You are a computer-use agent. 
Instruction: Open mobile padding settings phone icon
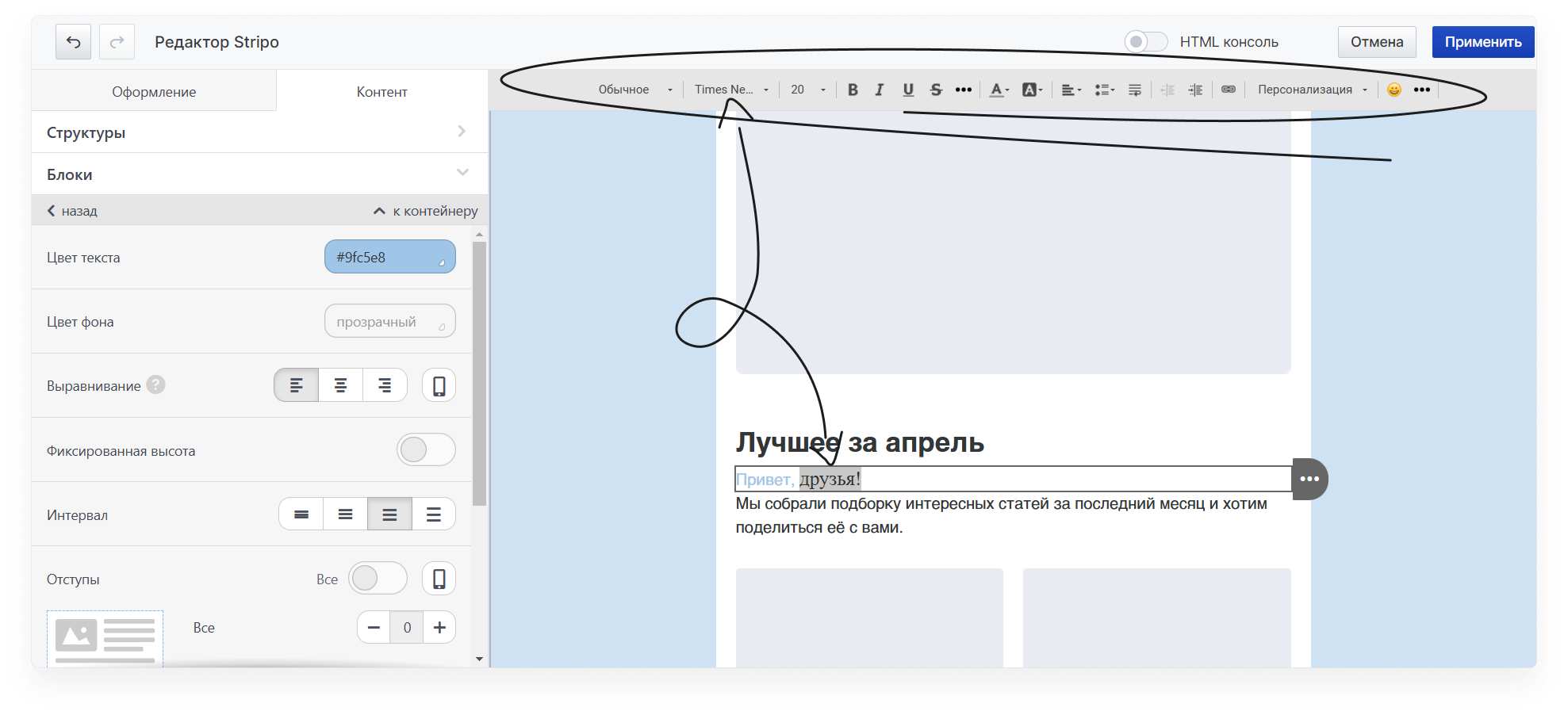click(x=439, y=579)
